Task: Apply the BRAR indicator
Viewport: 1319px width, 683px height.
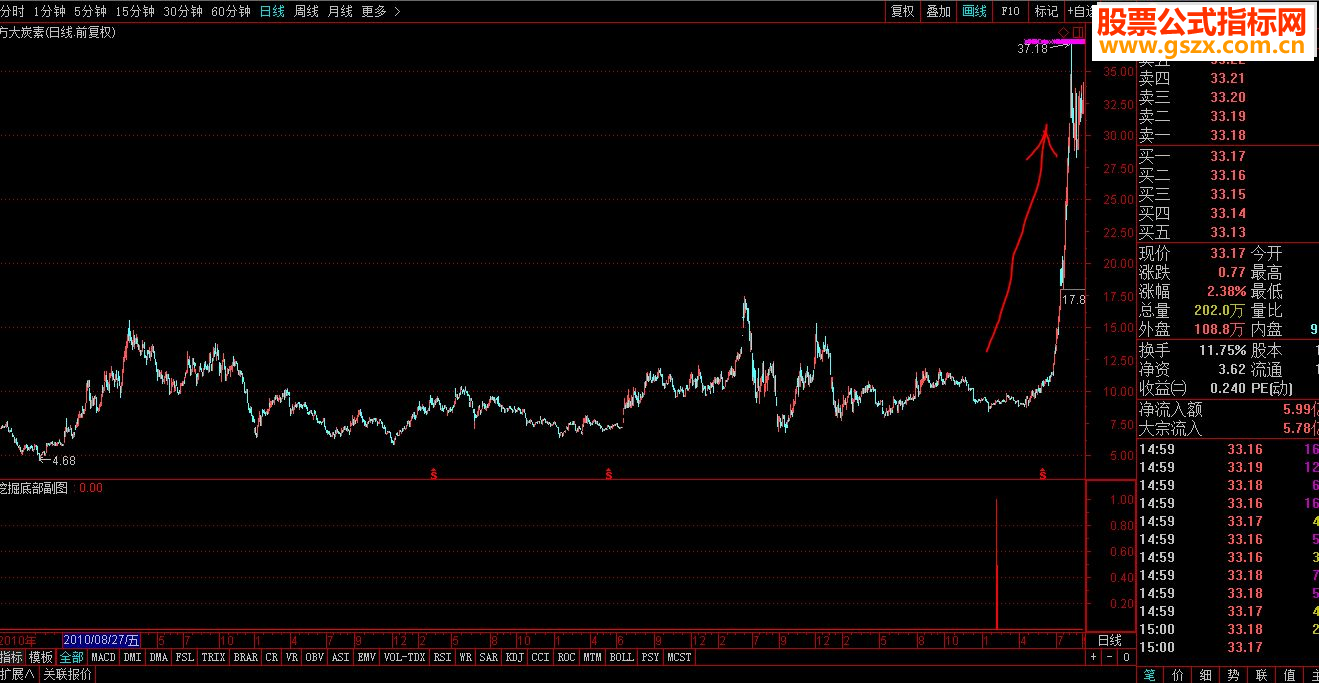Action: [x=245, y=657]
